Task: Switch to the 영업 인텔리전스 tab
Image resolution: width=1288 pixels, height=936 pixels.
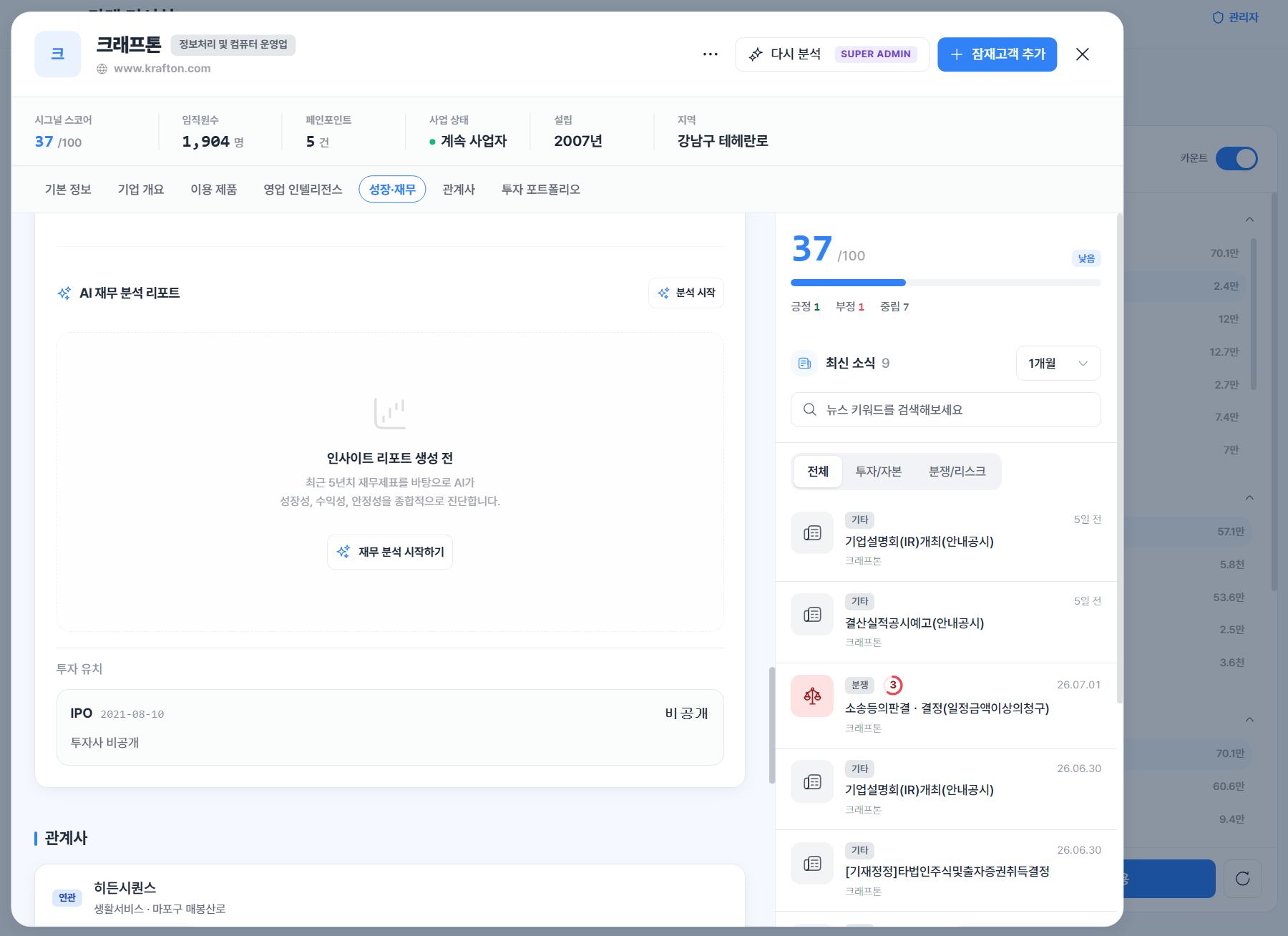Action: pyautogui.click(x=303, y=190)
